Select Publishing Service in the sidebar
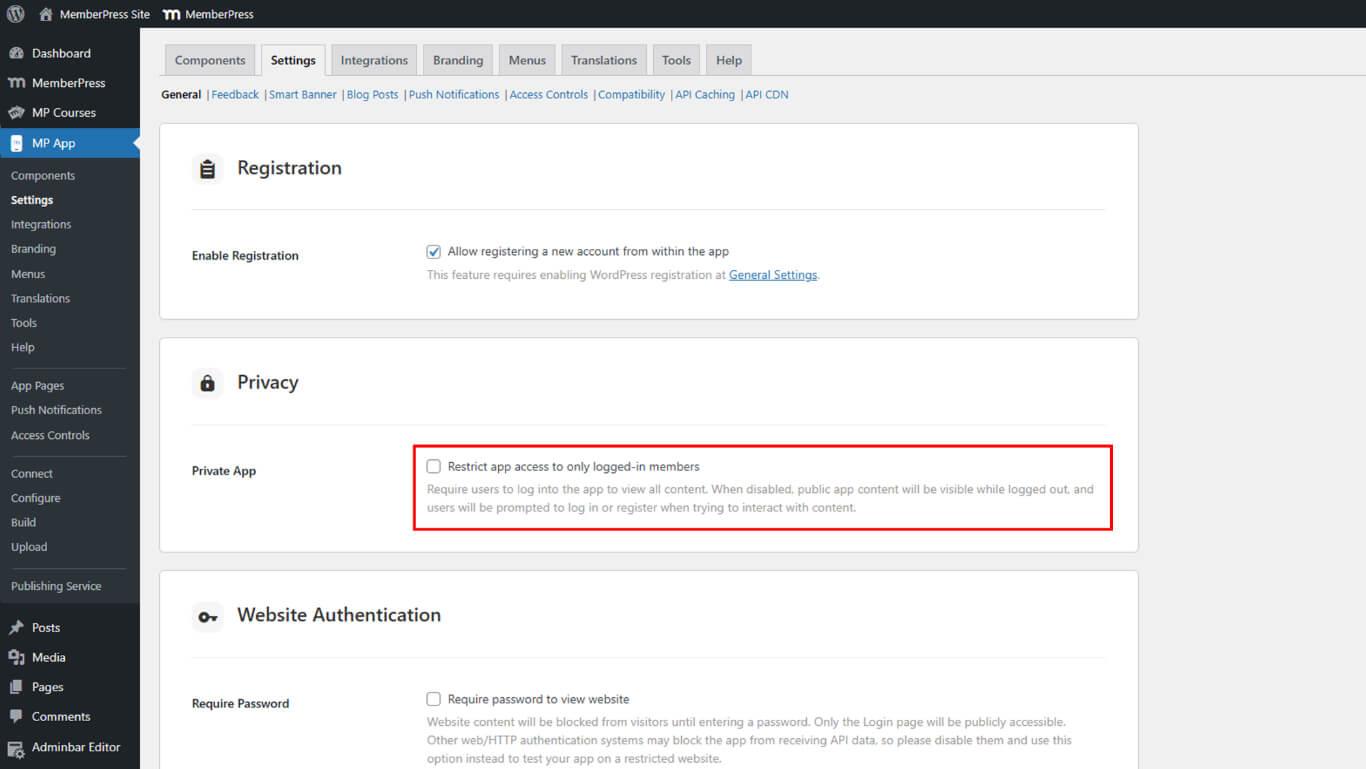This screenshot has height=769, width=1366. coord(56,586)
